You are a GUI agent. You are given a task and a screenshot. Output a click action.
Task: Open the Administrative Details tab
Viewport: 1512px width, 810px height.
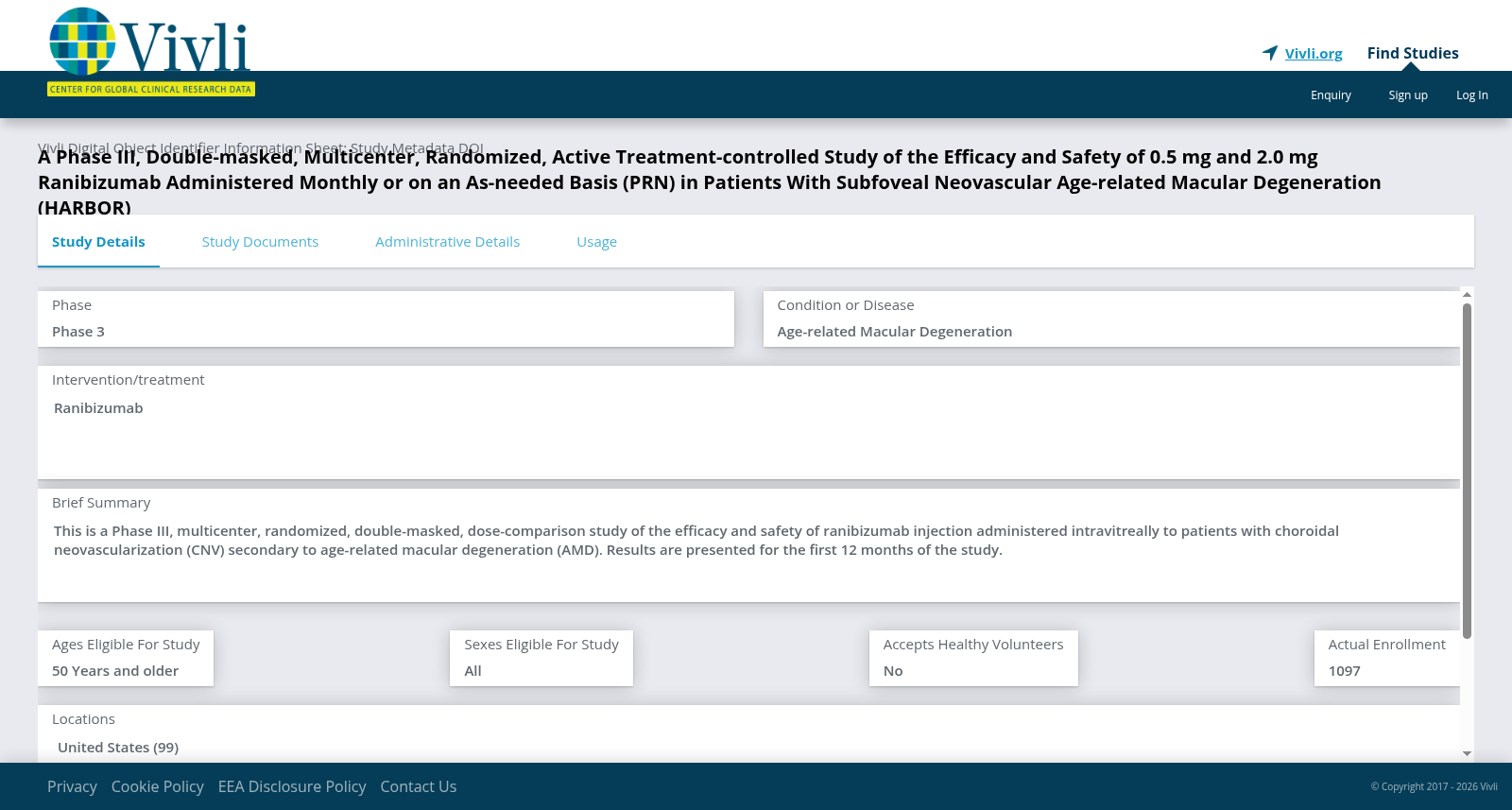(448, 242)
